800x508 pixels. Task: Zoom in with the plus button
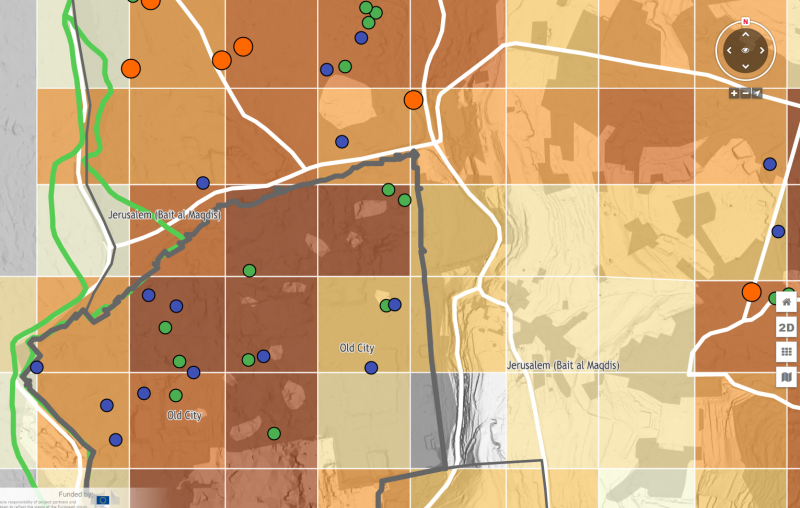pos(734,93)
